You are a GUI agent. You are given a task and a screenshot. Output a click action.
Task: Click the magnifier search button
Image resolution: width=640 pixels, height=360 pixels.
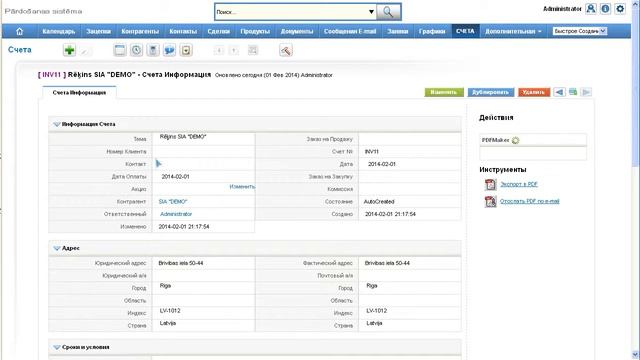point(388,12)
